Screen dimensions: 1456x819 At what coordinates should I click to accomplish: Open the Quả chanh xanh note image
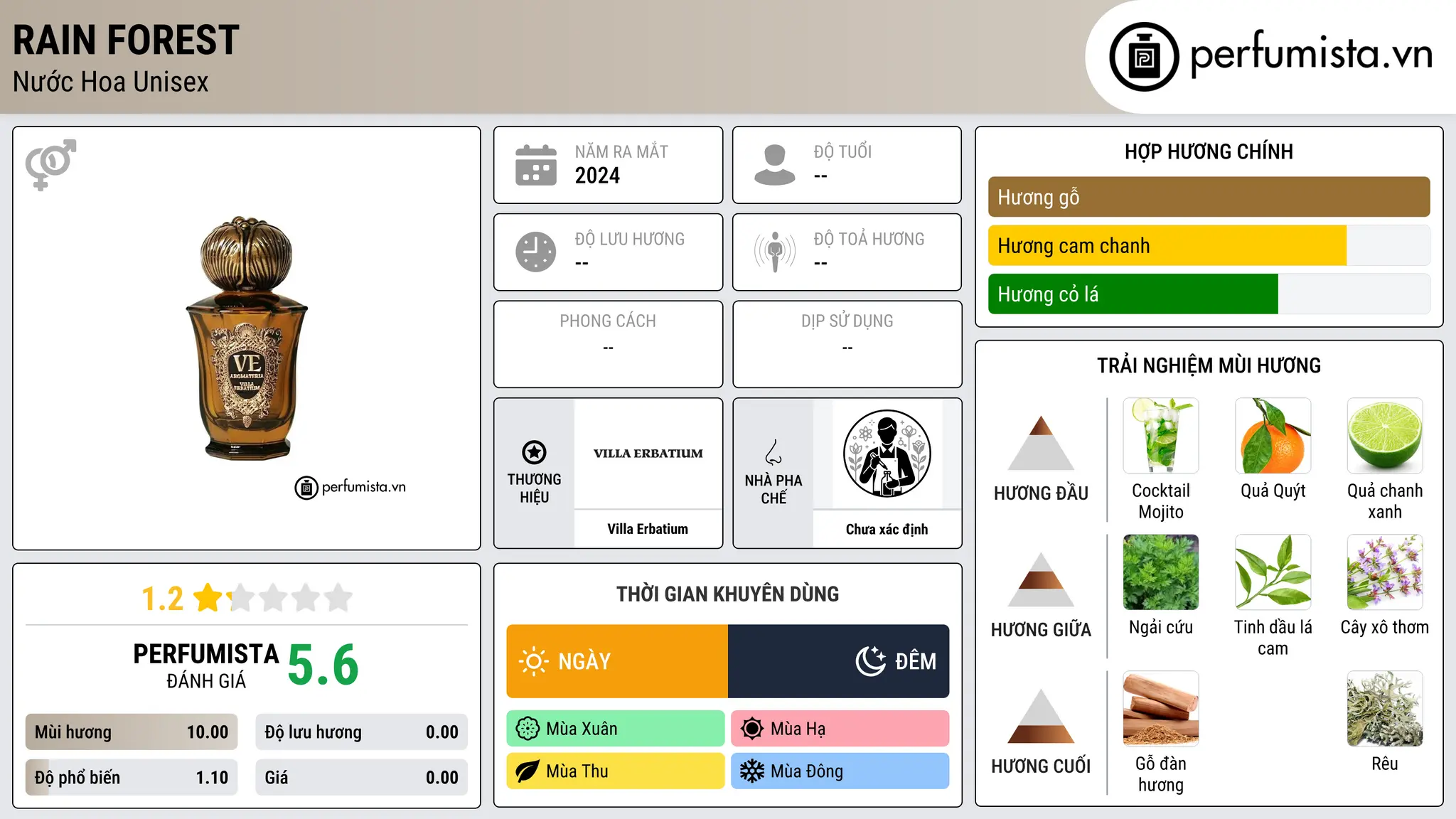click(1385, 436)
